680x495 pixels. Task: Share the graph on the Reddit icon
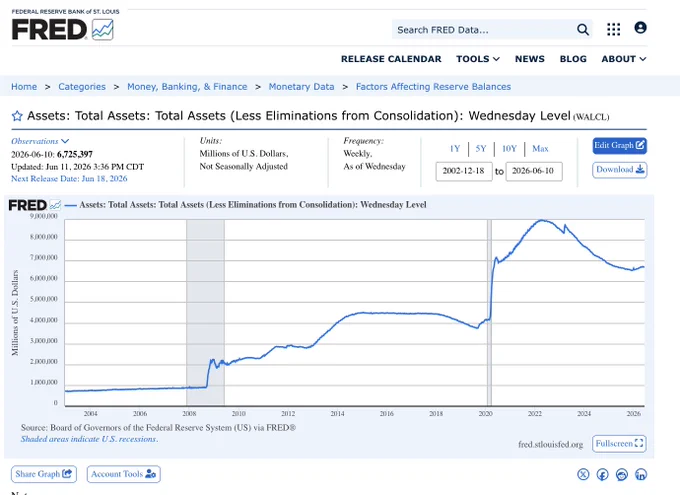(x=621, y=474)
